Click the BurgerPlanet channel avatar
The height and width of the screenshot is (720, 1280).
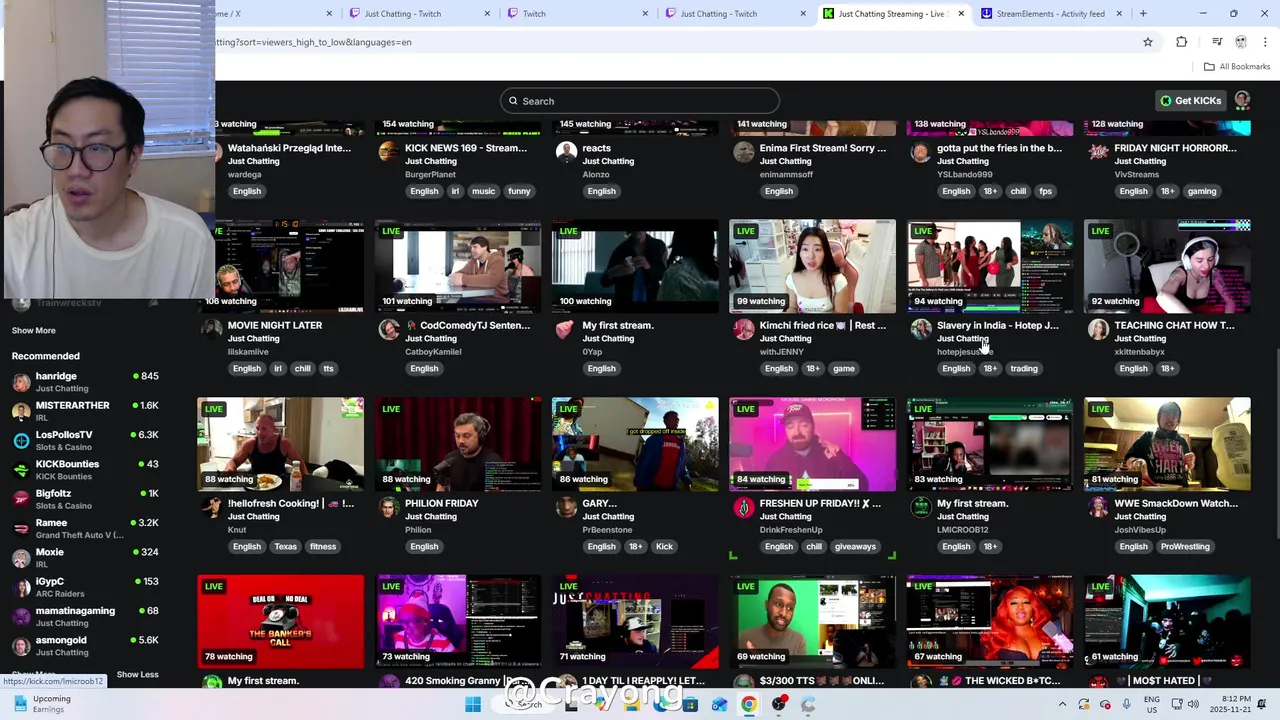(388, 151)
